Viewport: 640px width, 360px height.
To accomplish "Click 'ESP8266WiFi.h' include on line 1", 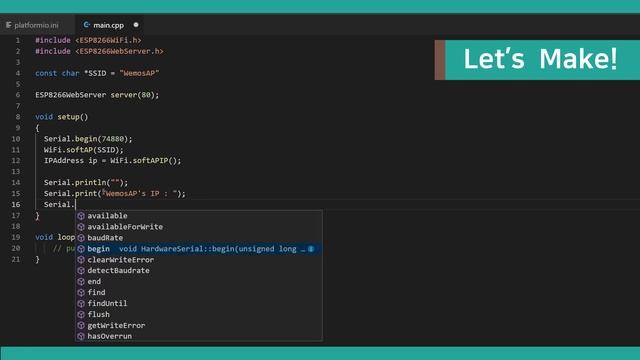I will coord(108,40).
